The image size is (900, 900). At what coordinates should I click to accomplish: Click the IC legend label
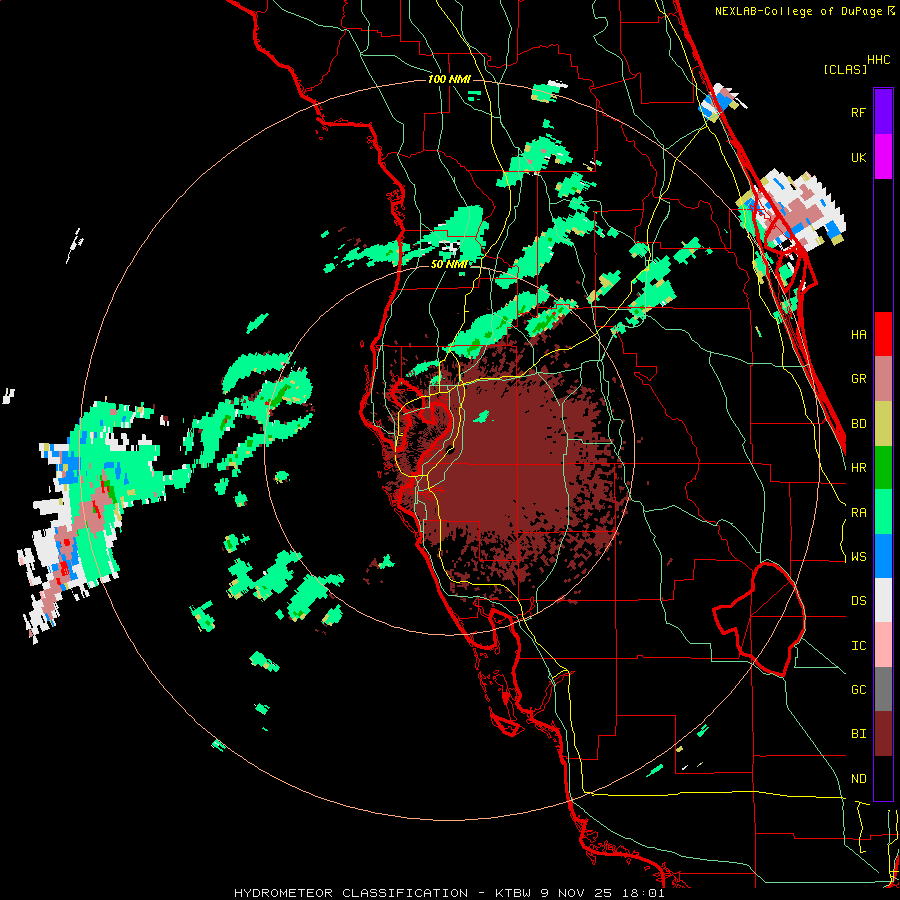click(858, 645)
